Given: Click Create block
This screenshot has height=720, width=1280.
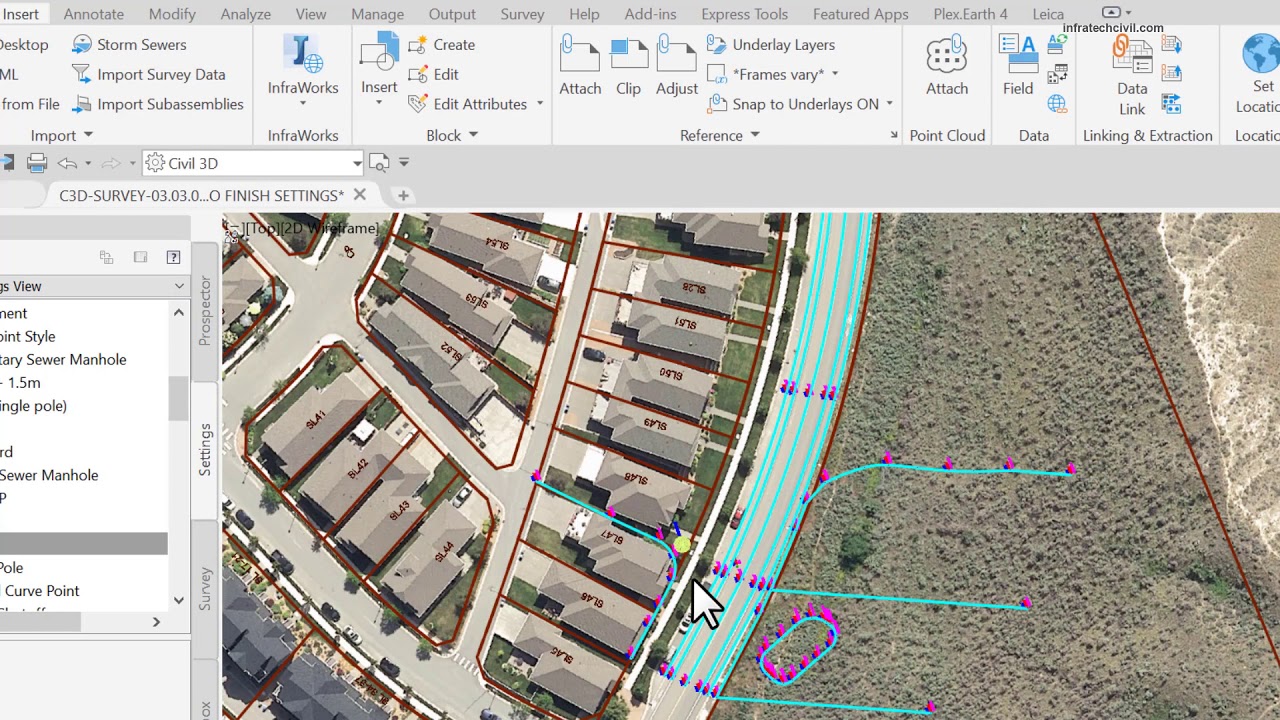Looking at the screenshot, I should (x=442, y=45).
